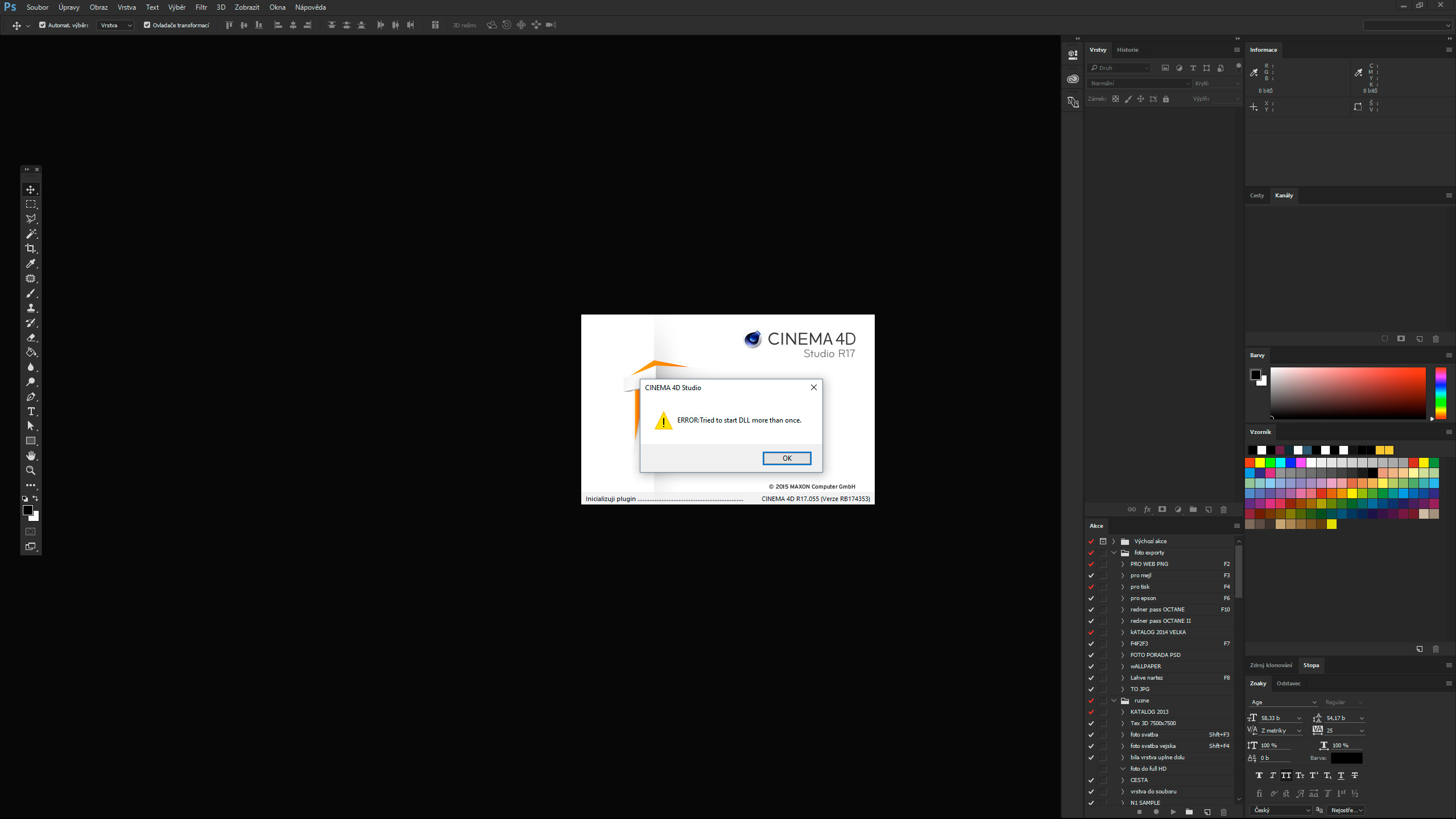Open the Age font family dropdown

click(1284, 702)
